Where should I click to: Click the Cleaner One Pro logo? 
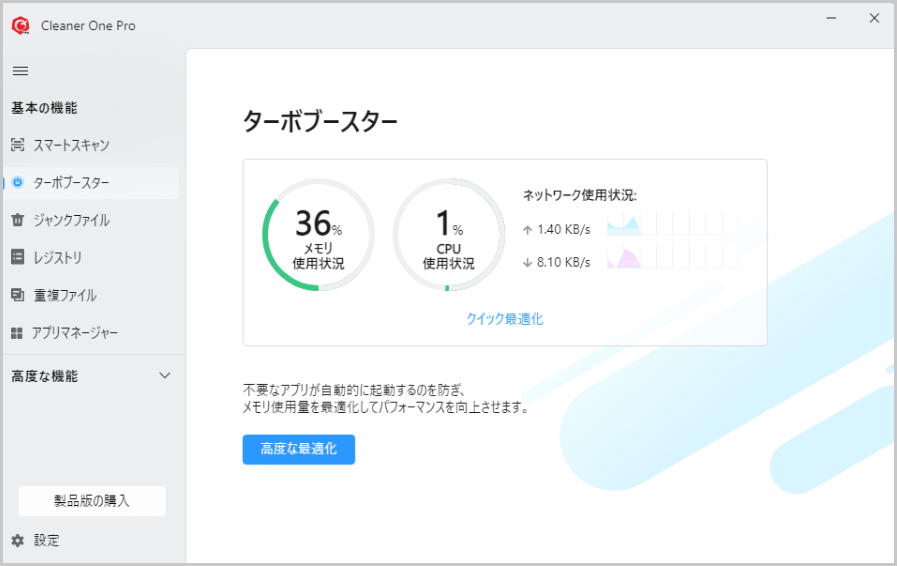point(20,26)
